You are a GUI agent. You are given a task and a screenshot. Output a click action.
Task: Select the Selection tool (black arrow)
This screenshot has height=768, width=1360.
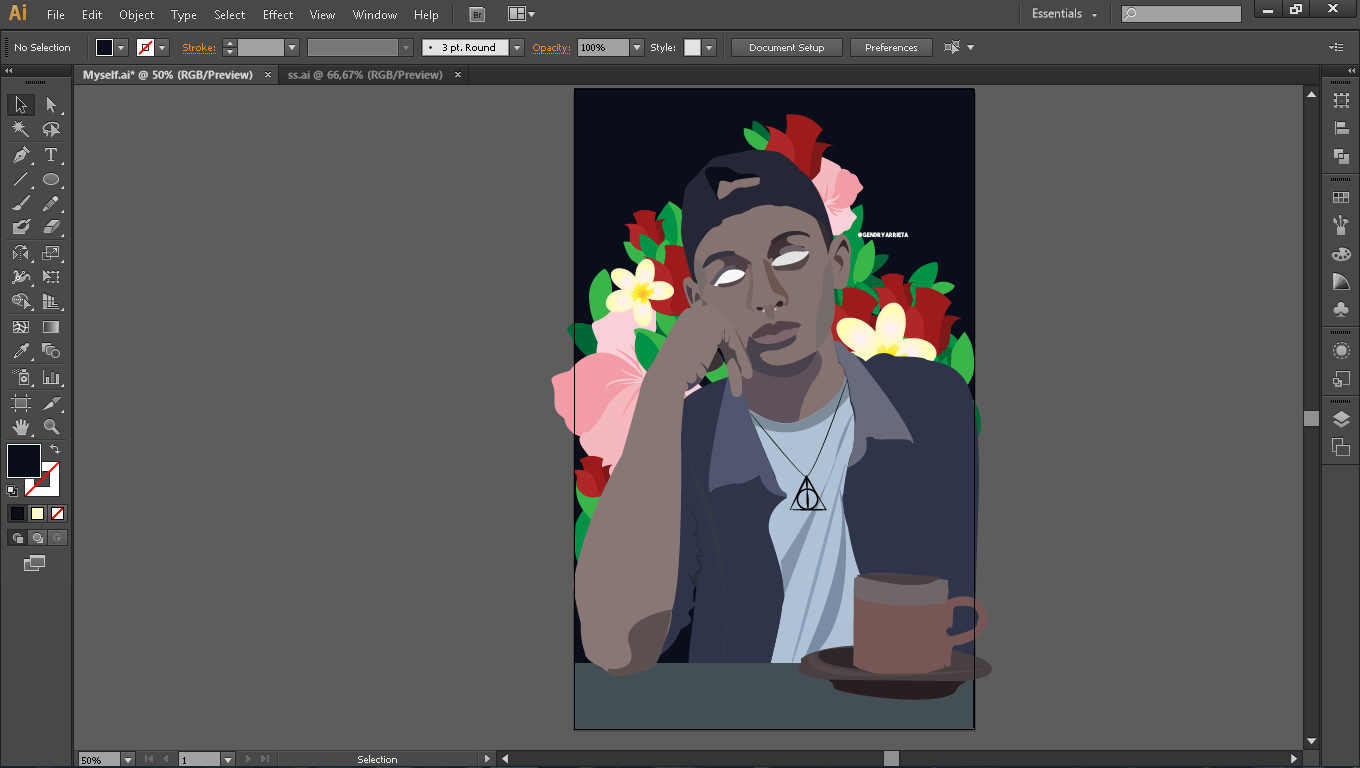21,105
